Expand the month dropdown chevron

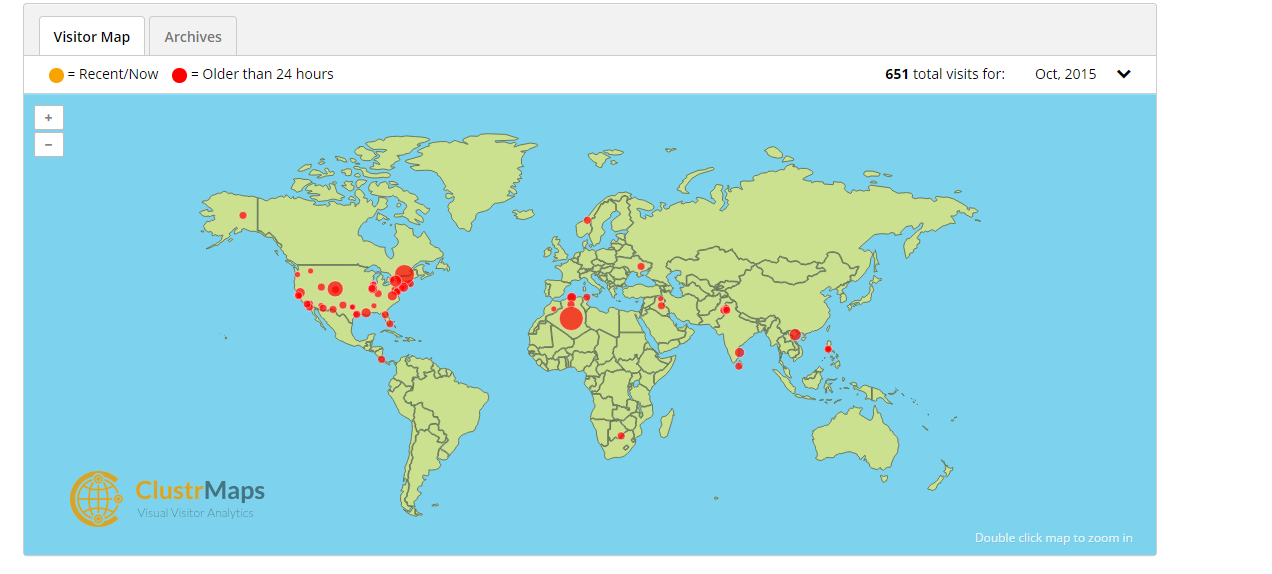(x=1124, y=74)
